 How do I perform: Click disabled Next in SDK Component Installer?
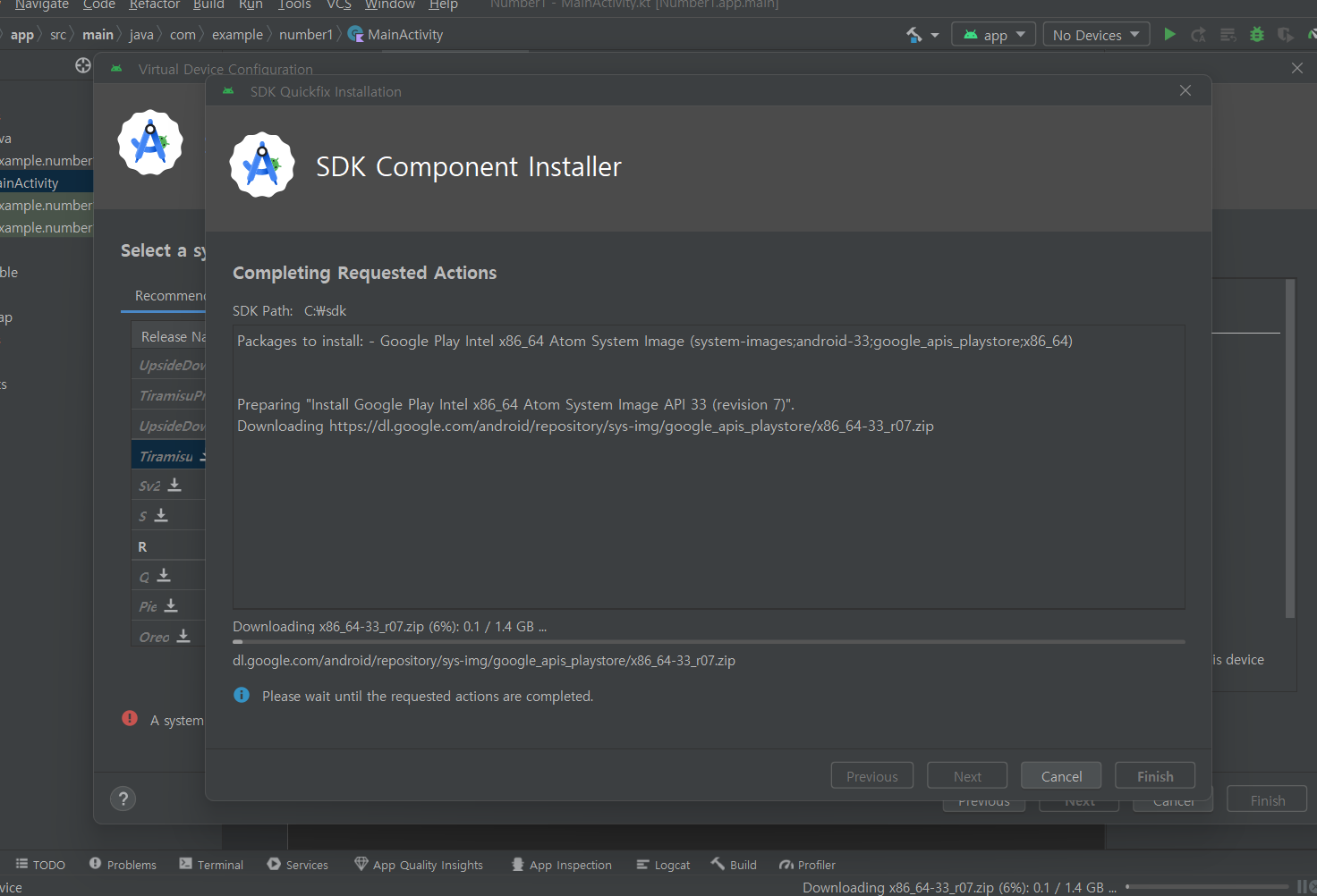pyautogui.click(x=967, y=776)
